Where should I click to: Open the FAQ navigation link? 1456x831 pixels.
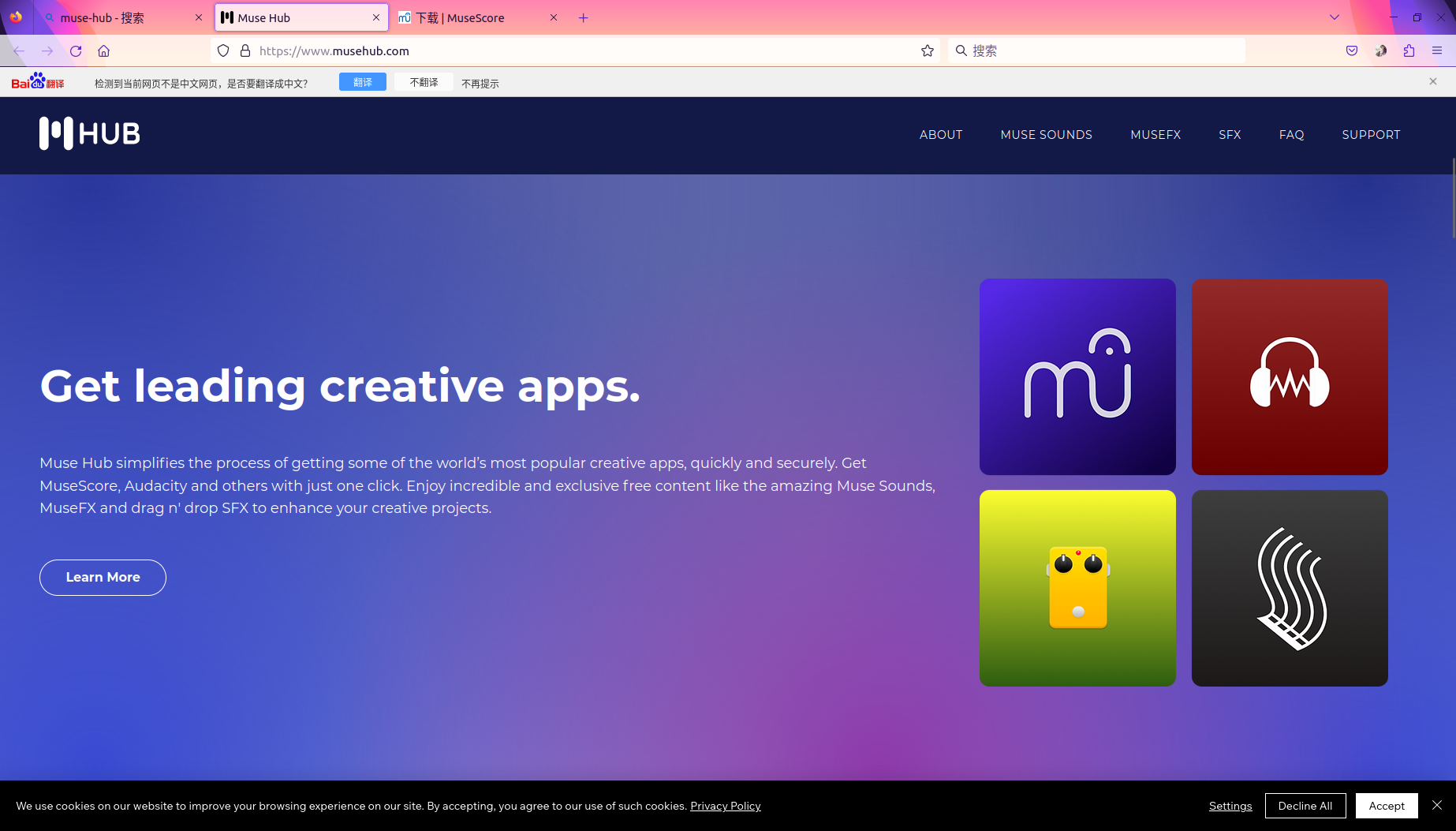[x=1291, y=135]
